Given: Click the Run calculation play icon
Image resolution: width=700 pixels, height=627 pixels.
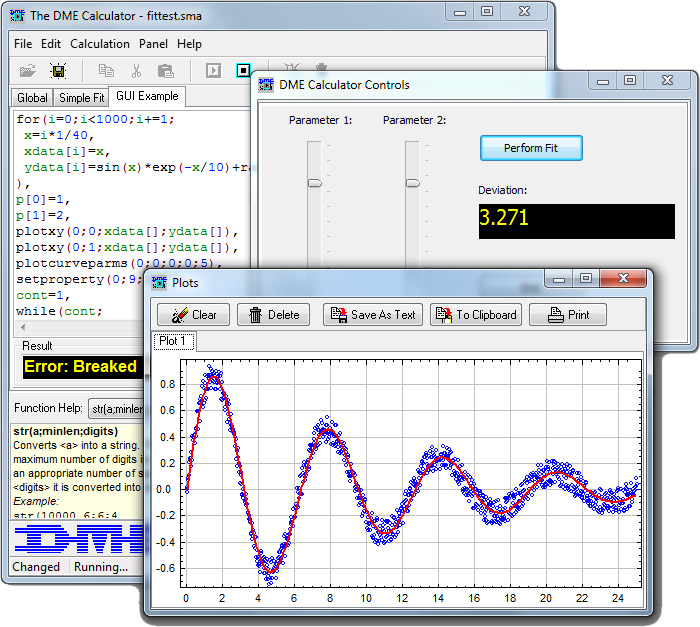Looking at the screenshot, I should (213, 71).
